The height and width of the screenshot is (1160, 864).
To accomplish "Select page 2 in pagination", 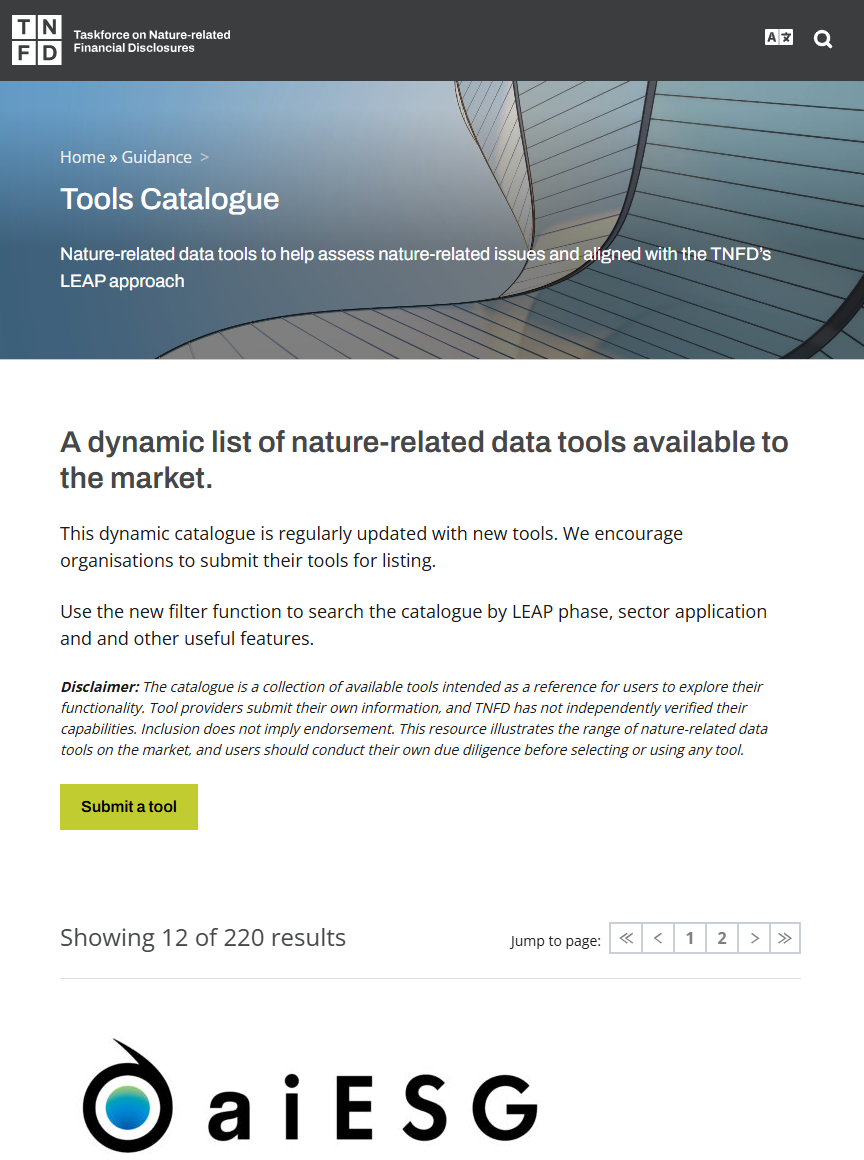I will 722,938.
